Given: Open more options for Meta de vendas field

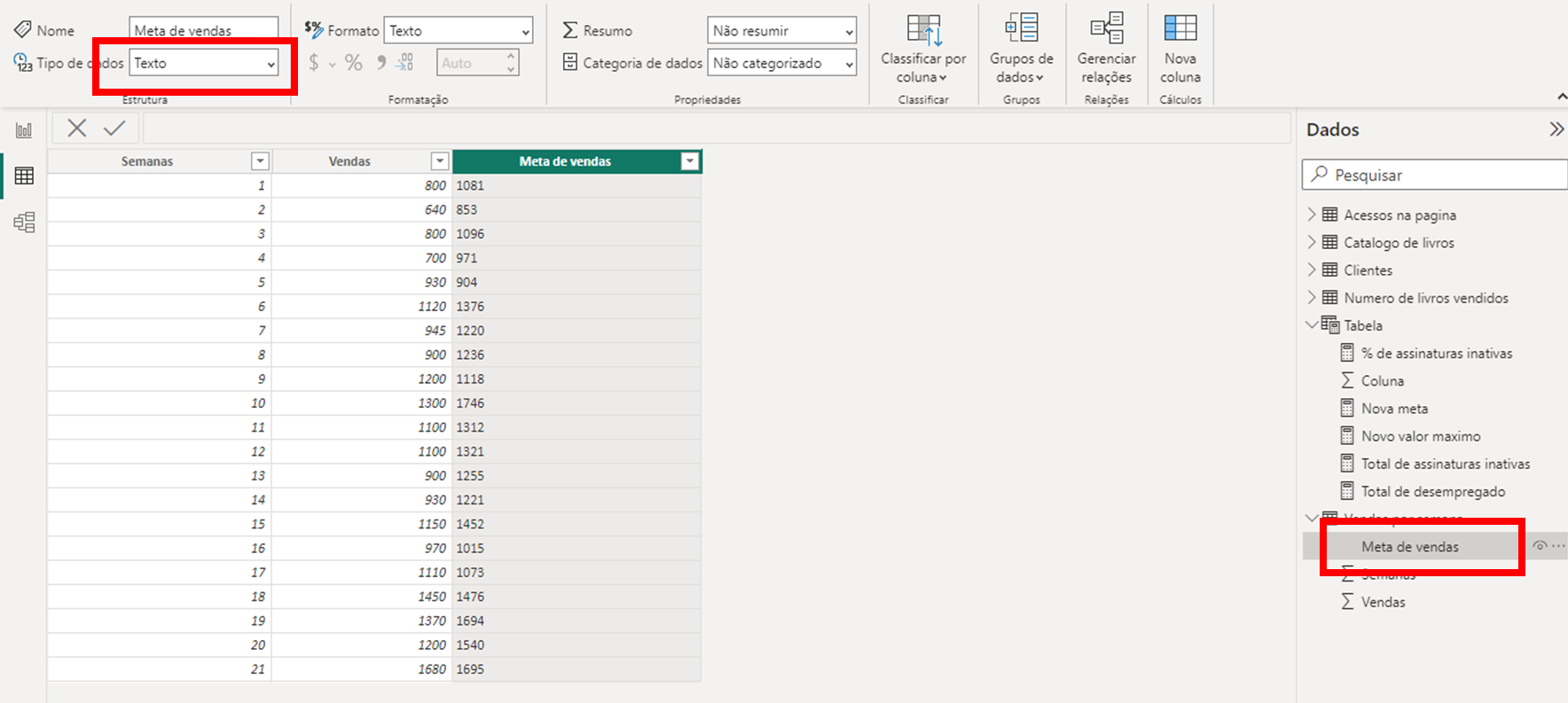Looking at the screenshot, I should 1558,546.
